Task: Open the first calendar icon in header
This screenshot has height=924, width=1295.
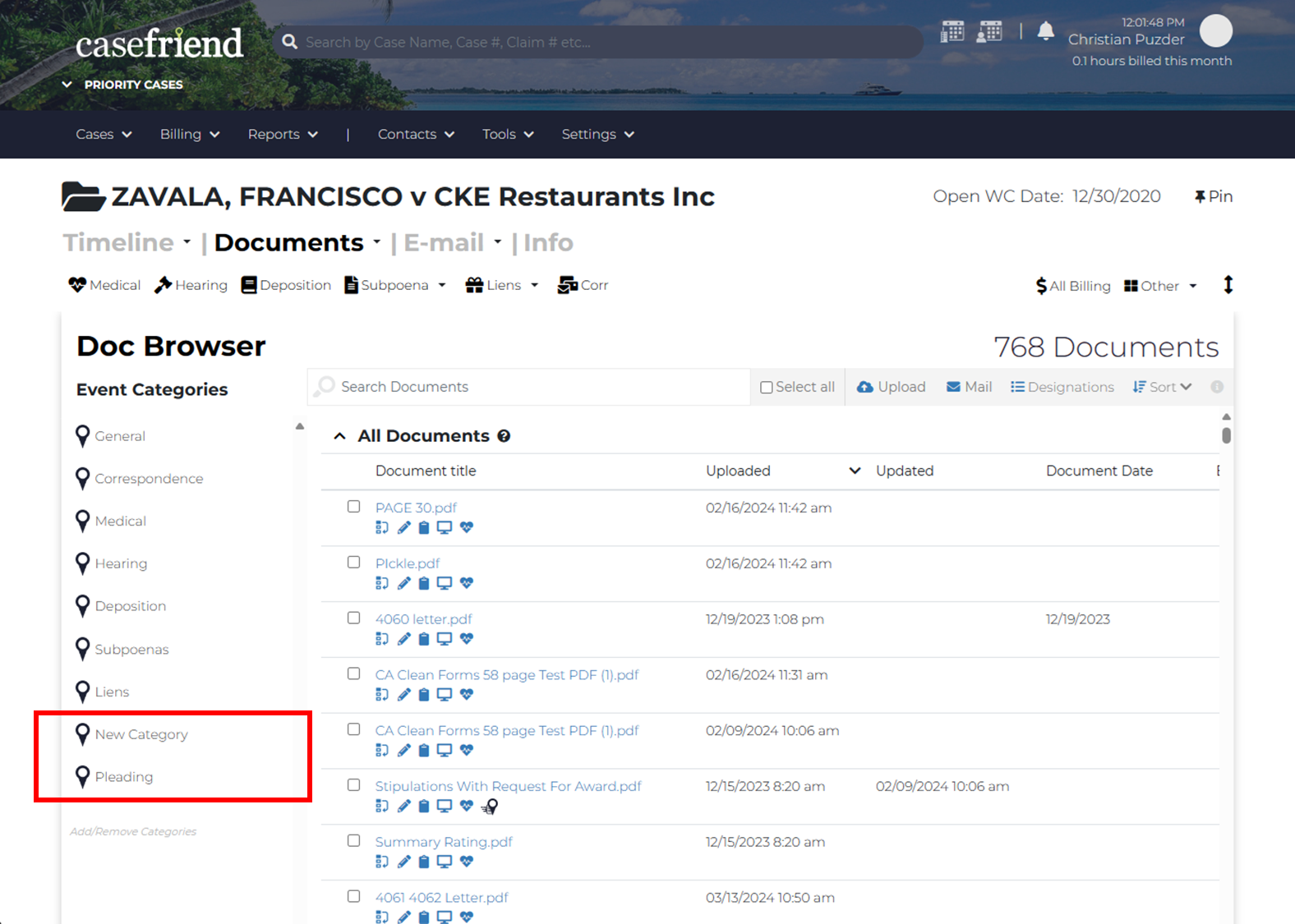Action: [x=952, y=31]
